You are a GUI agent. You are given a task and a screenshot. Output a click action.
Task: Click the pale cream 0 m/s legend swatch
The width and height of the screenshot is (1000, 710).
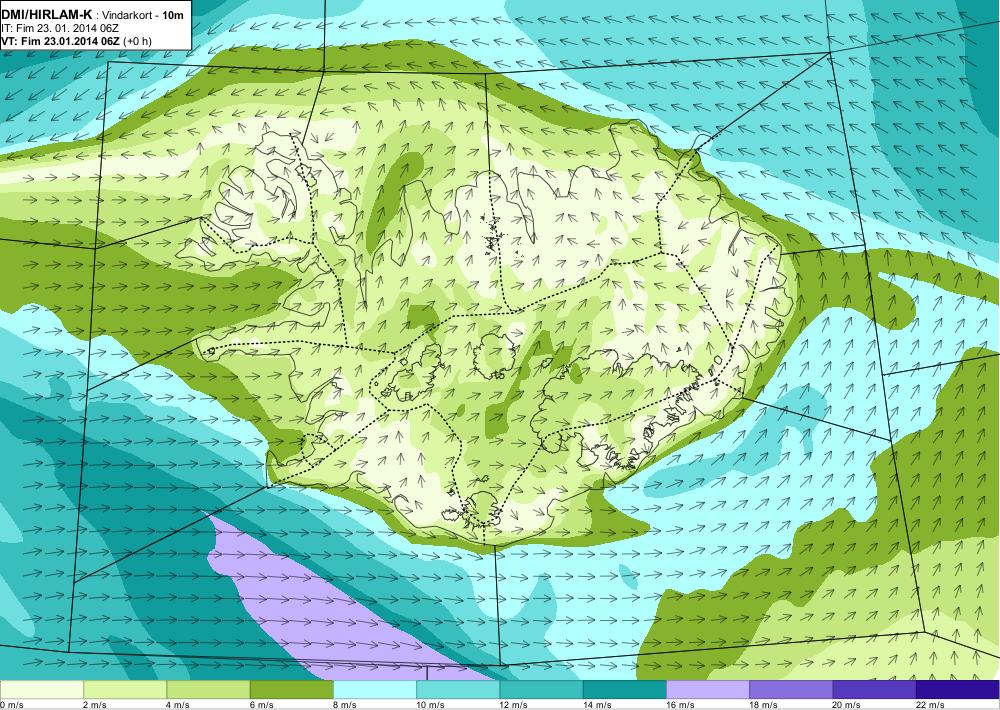[x=41, y=690]
